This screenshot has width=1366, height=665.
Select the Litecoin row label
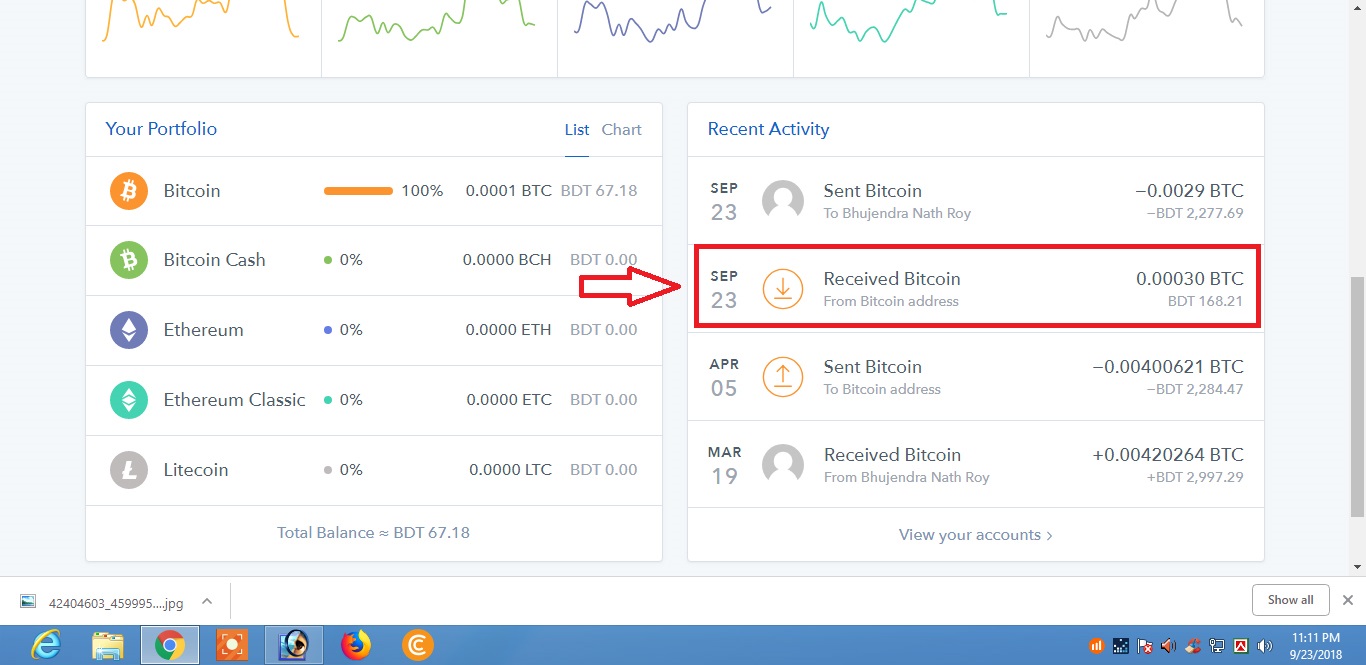(x=196, y=470)
